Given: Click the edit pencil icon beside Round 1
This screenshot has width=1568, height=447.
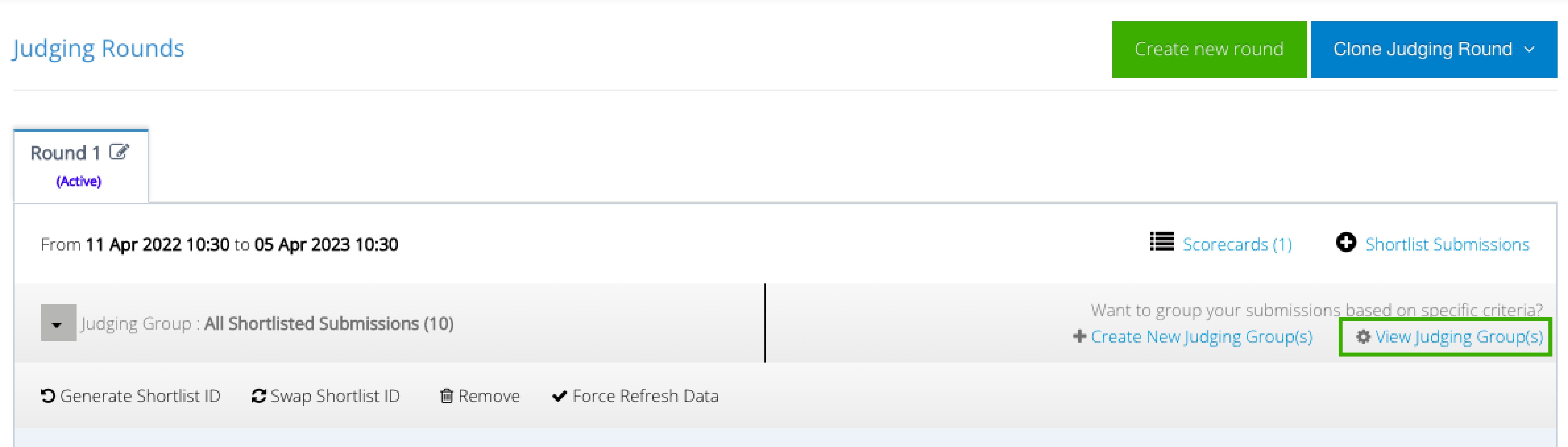Looking at the screenshot, I should point(119,152).
